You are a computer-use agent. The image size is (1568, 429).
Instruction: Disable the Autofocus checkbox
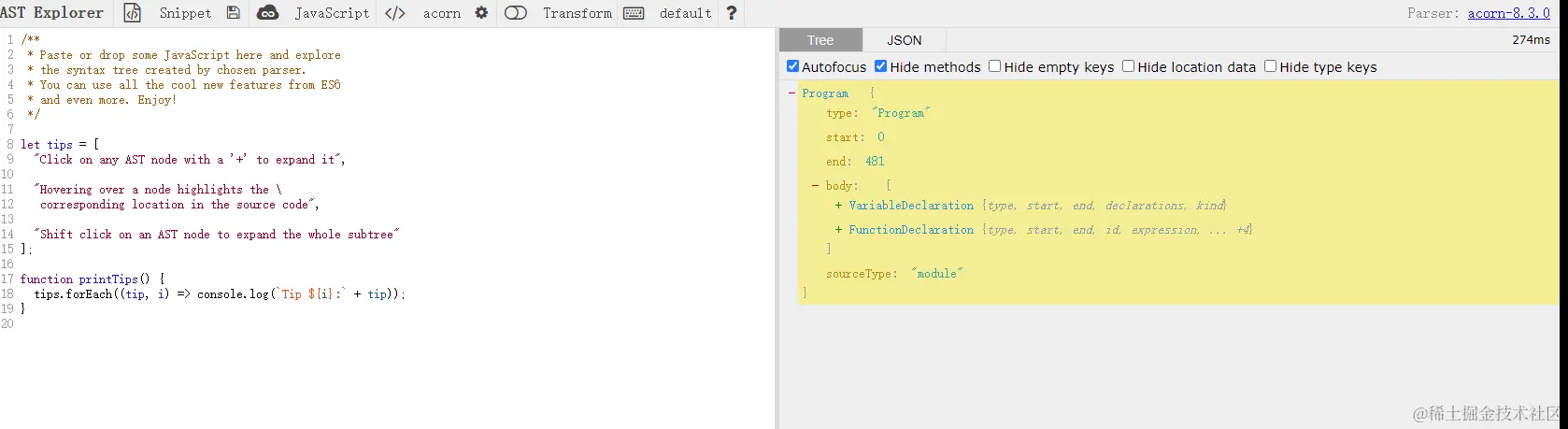click(x=793, y=66)
